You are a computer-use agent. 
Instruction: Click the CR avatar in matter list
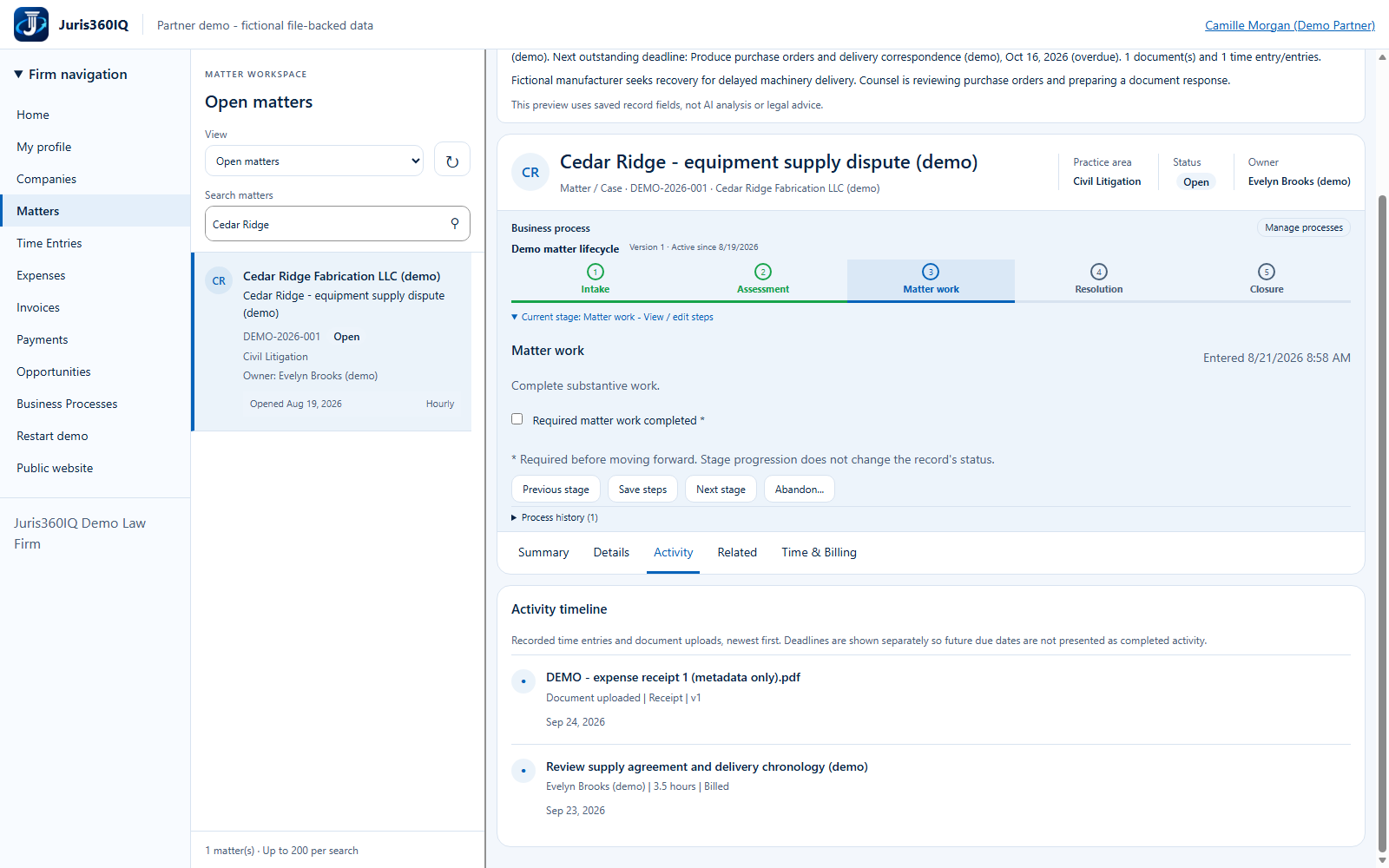(219, 281)
